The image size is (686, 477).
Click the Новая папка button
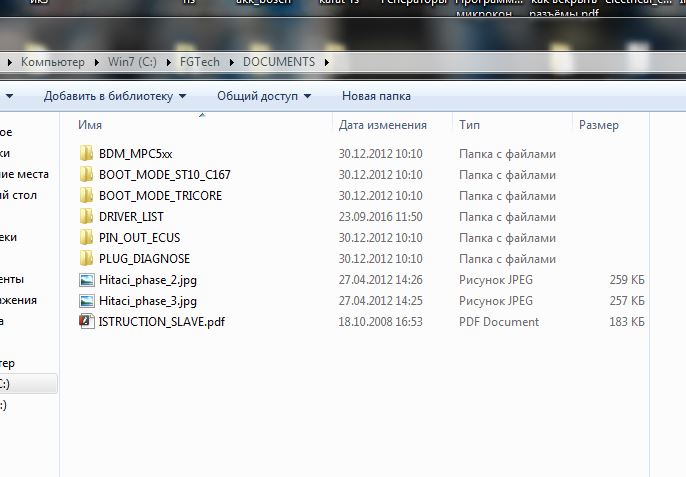point(376,96)
